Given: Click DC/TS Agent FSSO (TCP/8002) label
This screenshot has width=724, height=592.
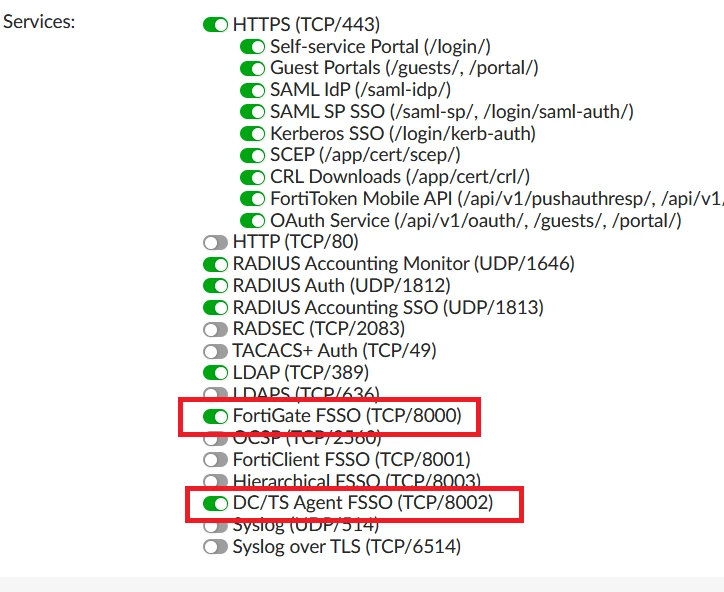Looking at the screenshot, I should click(363, 503).
